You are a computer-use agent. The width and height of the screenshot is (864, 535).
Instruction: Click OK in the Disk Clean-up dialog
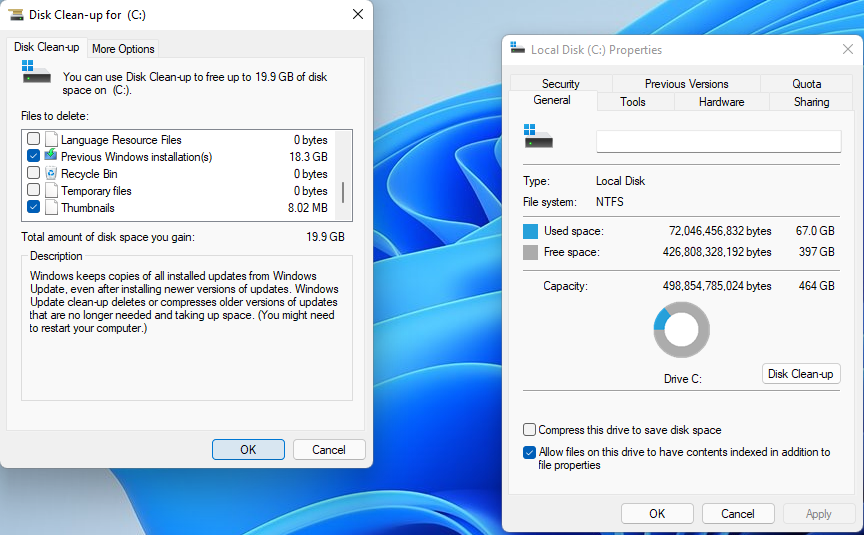click(249, 450)
